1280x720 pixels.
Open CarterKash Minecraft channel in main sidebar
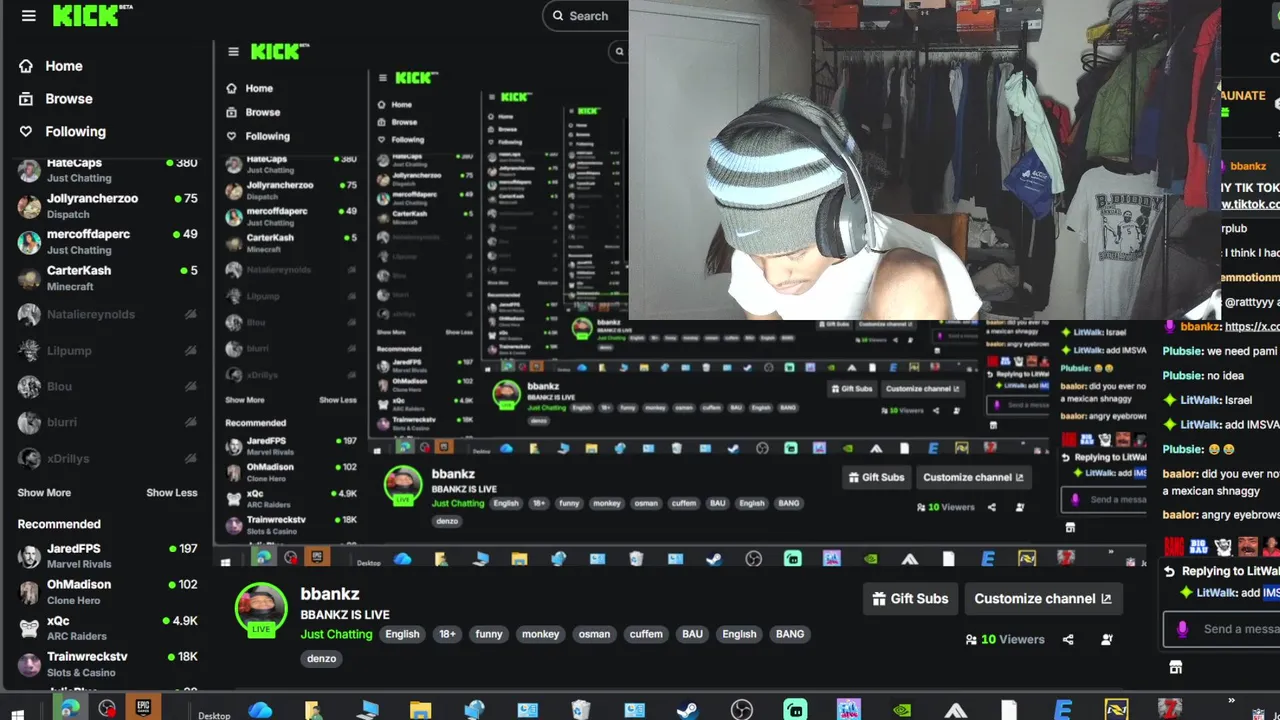(107, 278)
